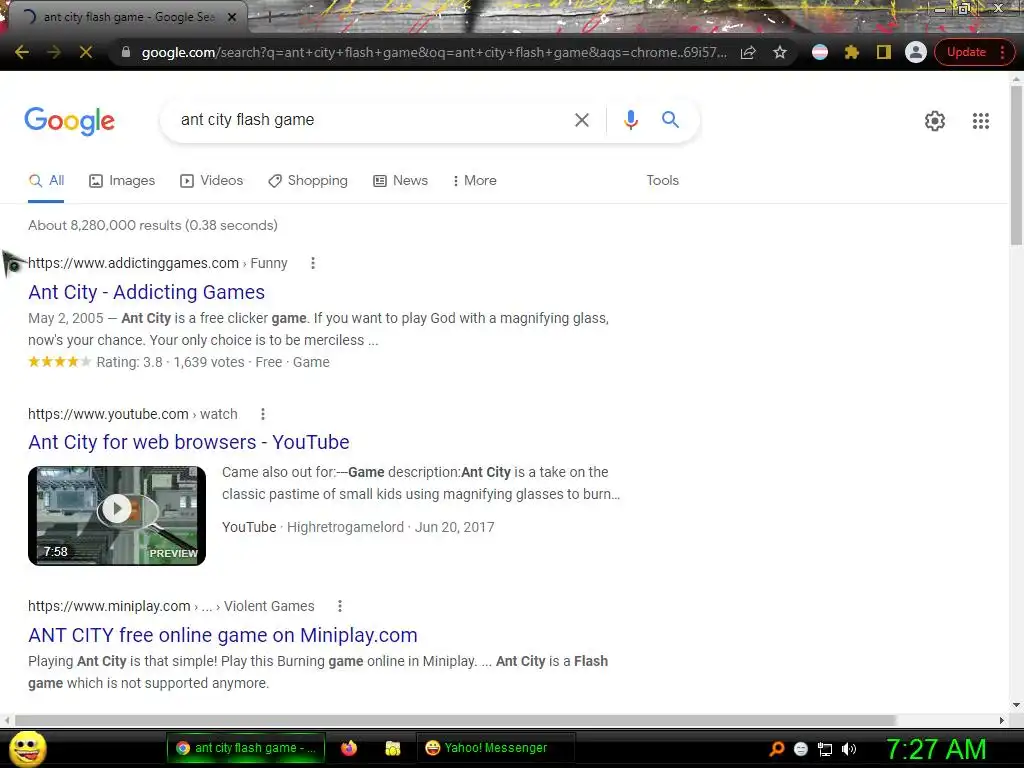
Task: Open the striped extension icon in toolbar
Action: coord(820,52)
